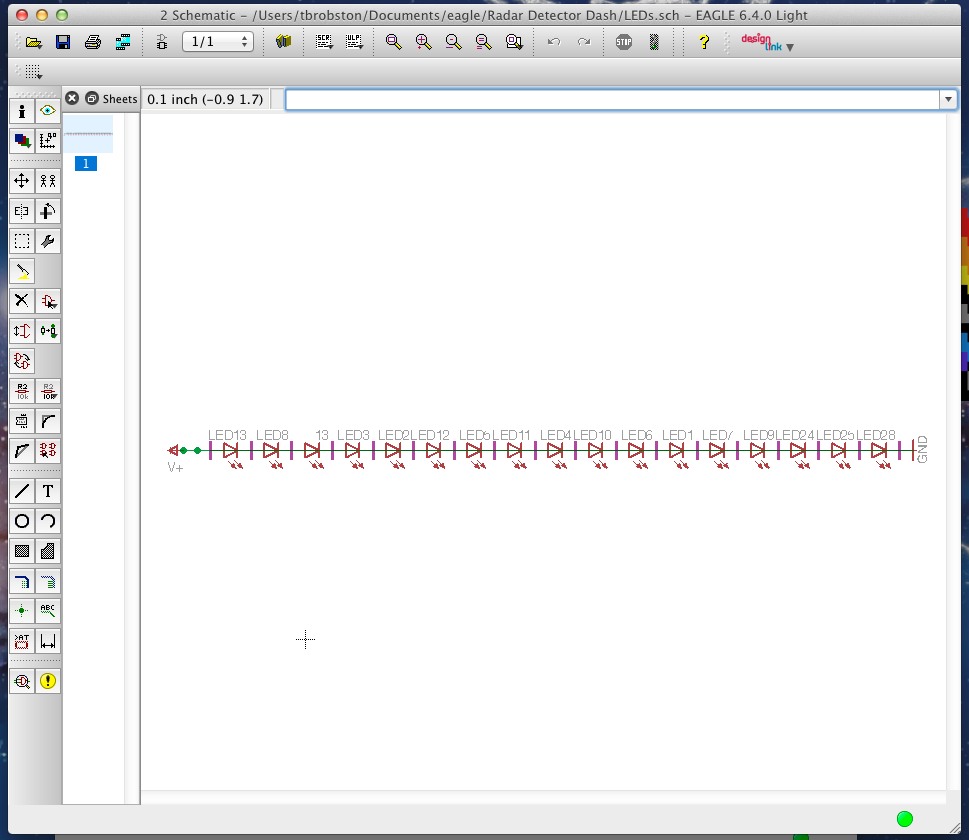Screen dimensions: 969x840
Task: Print the schematic using the printer icon
Action: click(x=93, y=42)
